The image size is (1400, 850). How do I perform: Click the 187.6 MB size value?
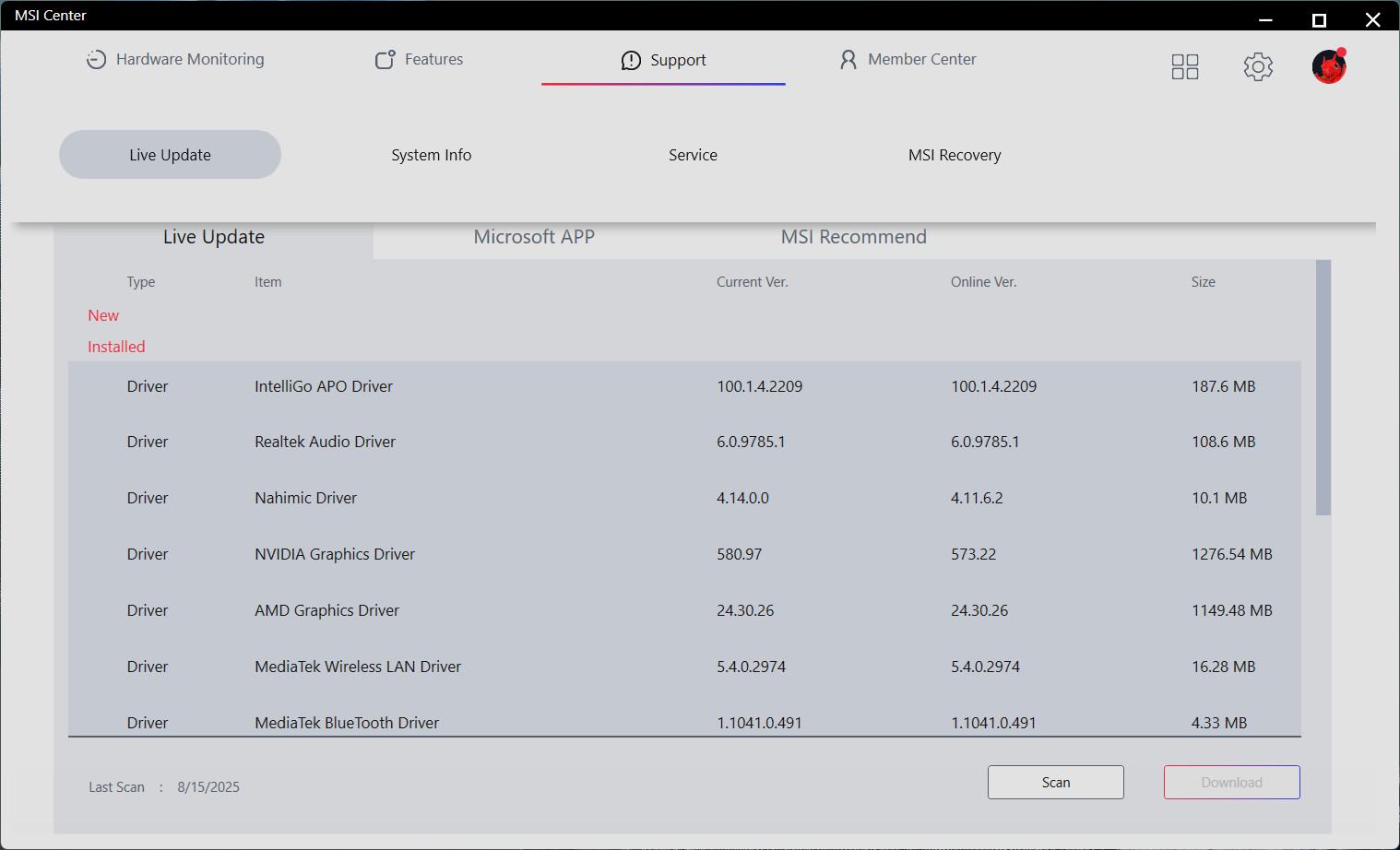1224,386
